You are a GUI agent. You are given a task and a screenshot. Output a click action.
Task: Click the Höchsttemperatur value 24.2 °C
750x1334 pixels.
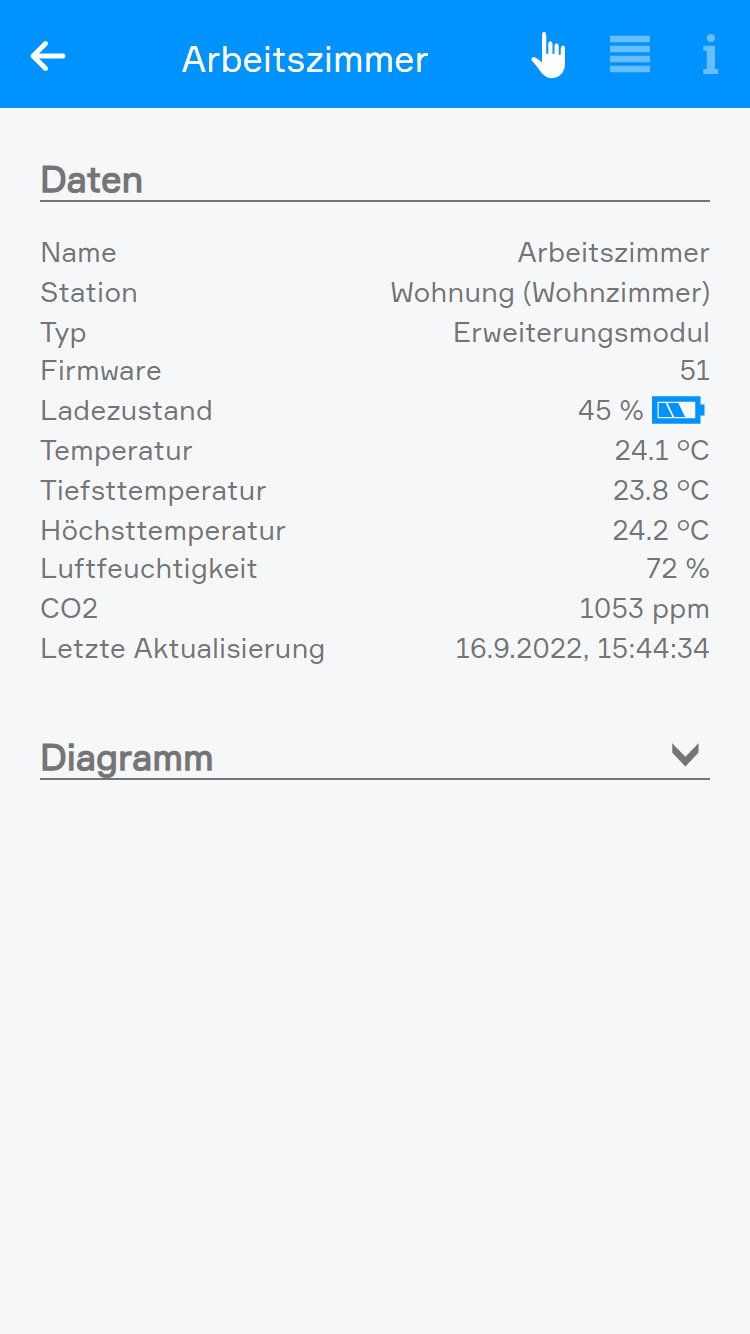pos(660,530)
